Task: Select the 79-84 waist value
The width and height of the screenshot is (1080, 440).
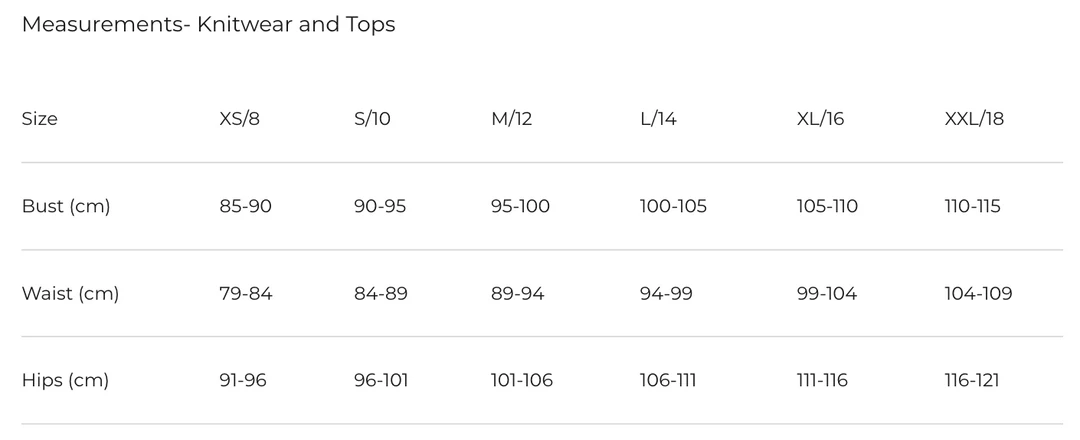Action: coord(245,294)
